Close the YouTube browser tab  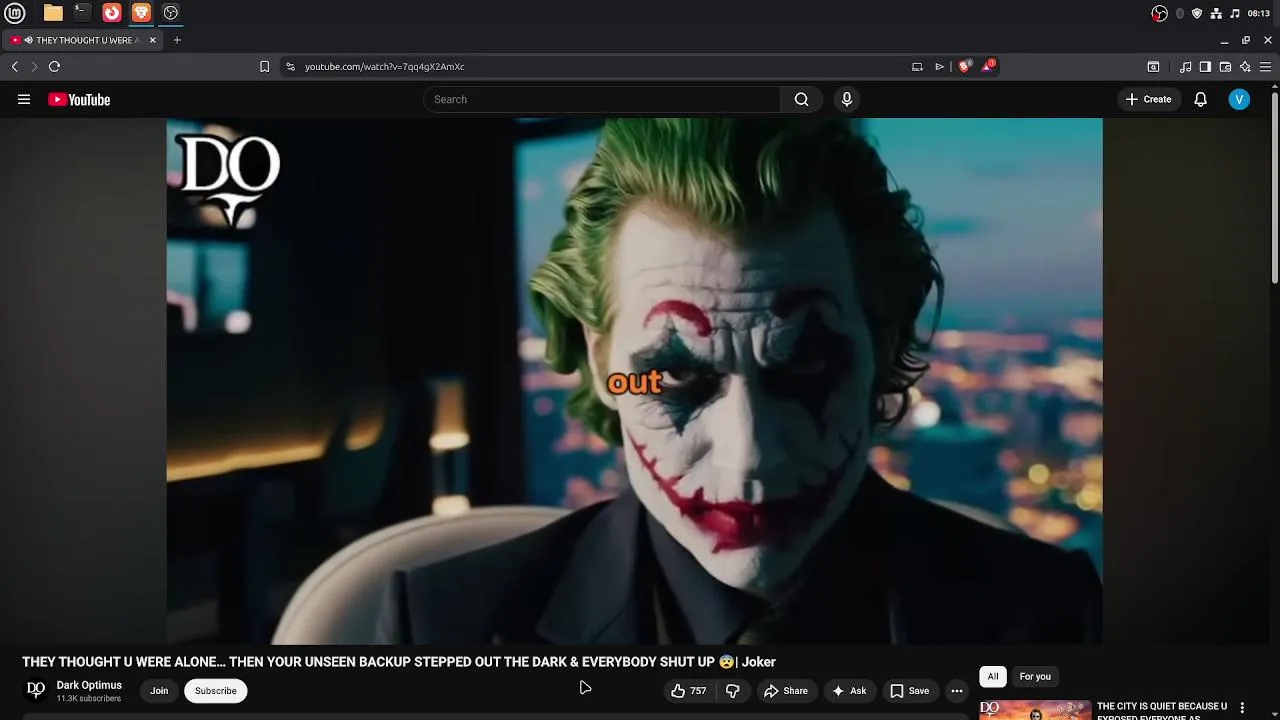pyautogui.click(x=153, y=40)
